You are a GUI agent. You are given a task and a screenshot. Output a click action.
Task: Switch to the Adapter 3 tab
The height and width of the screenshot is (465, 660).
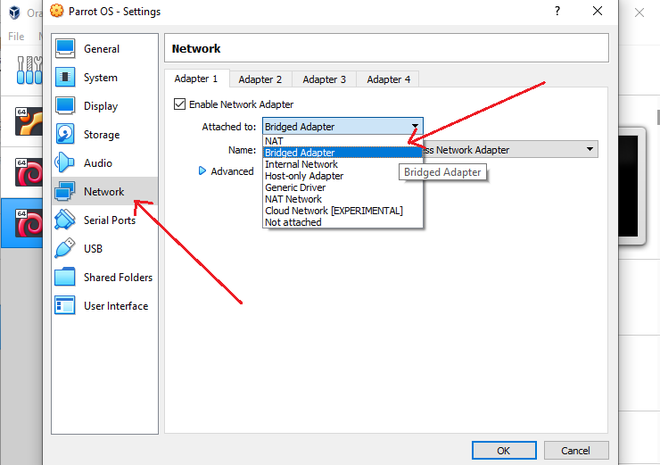(324, 79)
